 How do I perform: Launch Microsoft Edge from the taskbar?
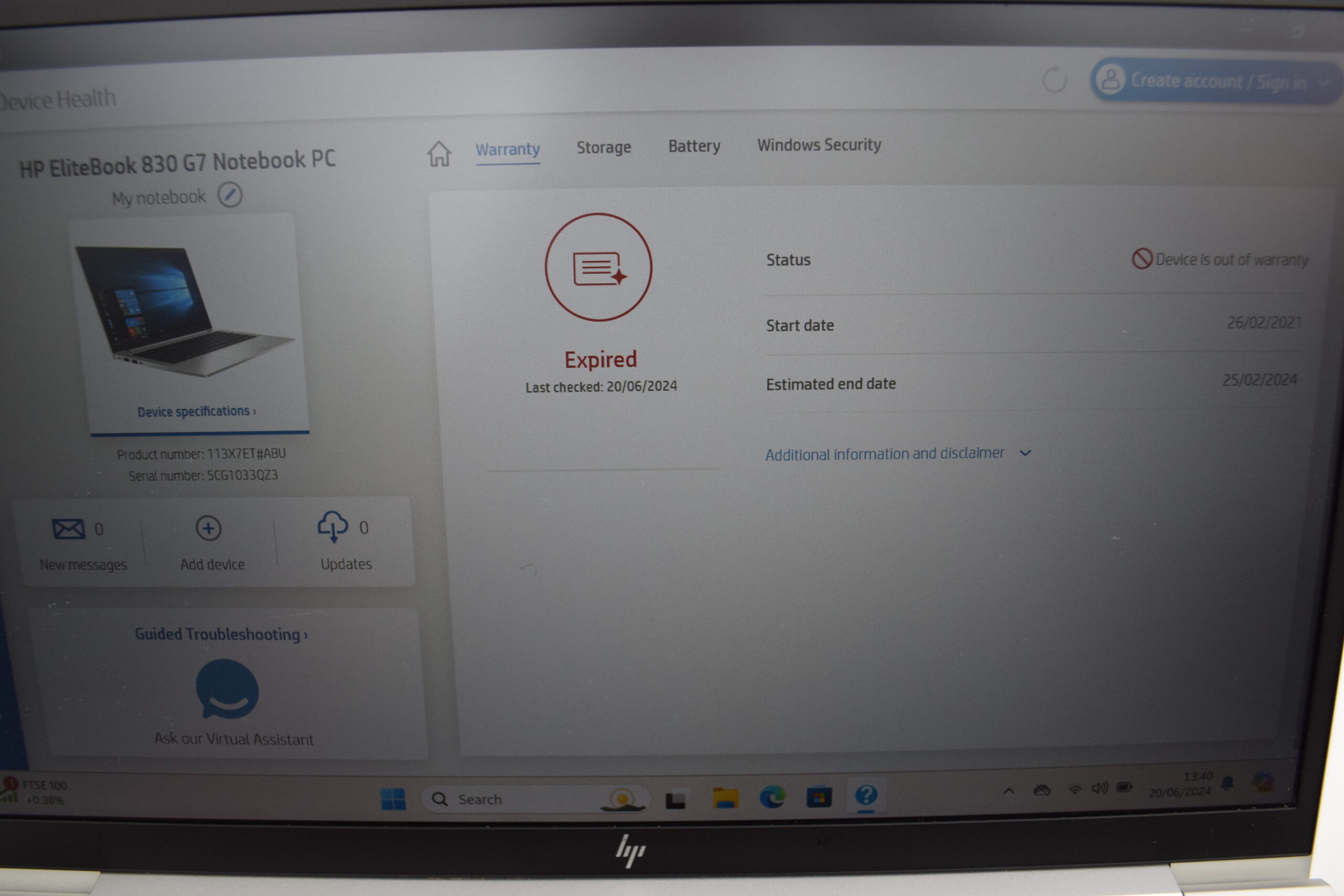[x=772, y=797]
